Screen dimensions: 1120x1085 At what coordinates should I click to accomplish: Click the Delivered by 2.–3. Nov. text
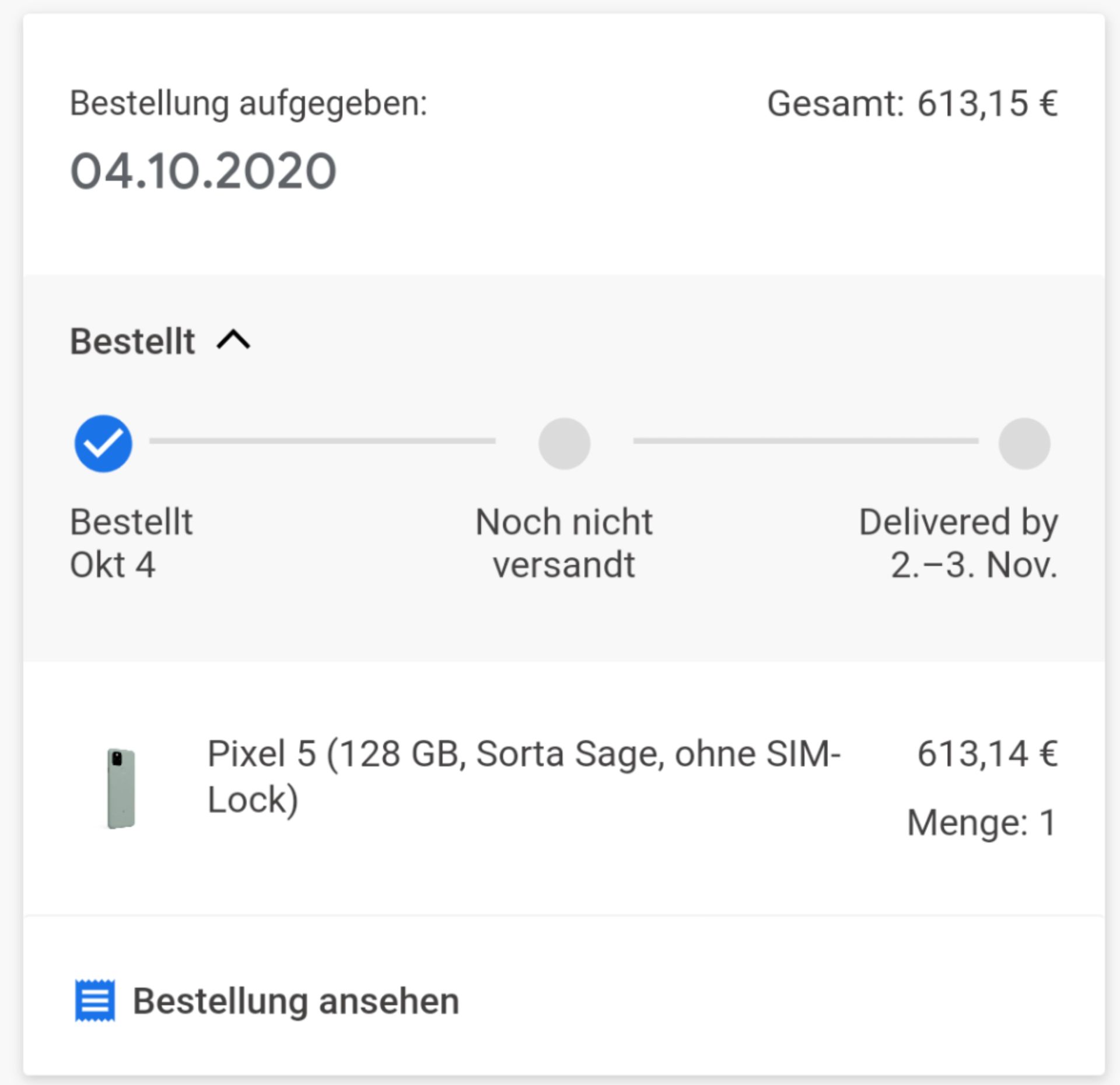pos(958,542)
